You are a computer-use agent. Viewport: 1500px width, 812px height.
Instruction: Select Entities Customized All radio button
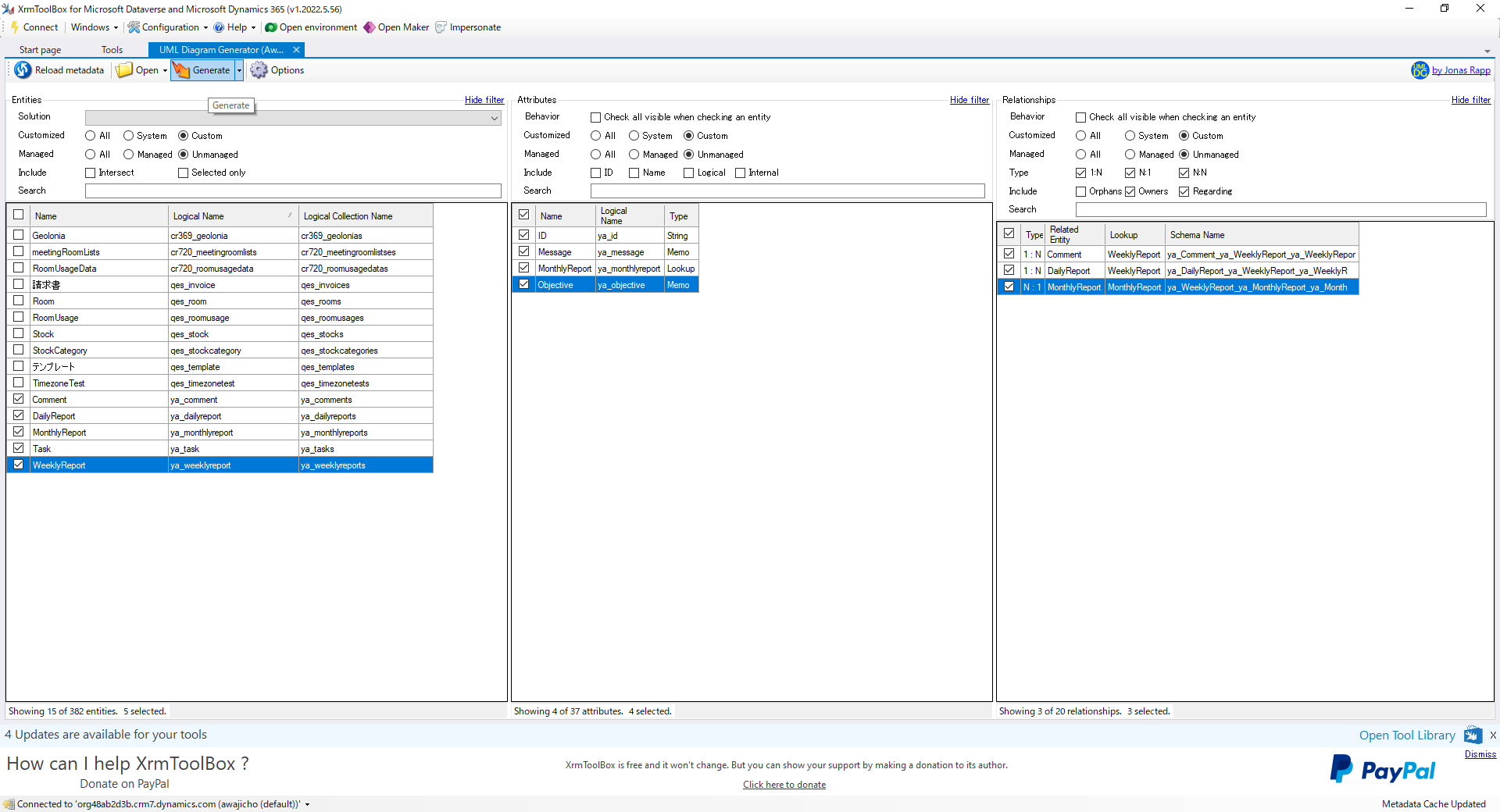(91, 136)
